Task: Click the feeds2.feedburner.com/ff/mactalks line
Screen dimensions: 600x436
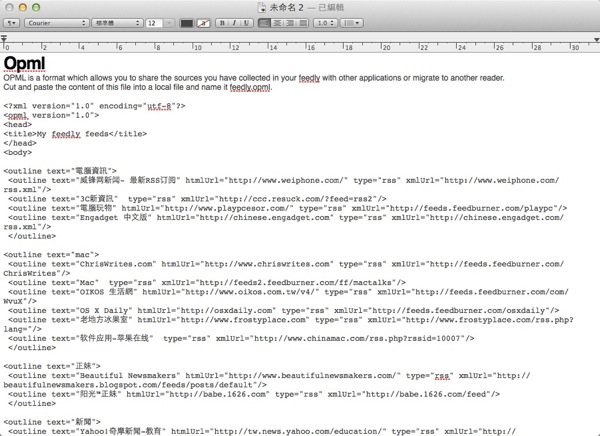Action: (207, 283)
